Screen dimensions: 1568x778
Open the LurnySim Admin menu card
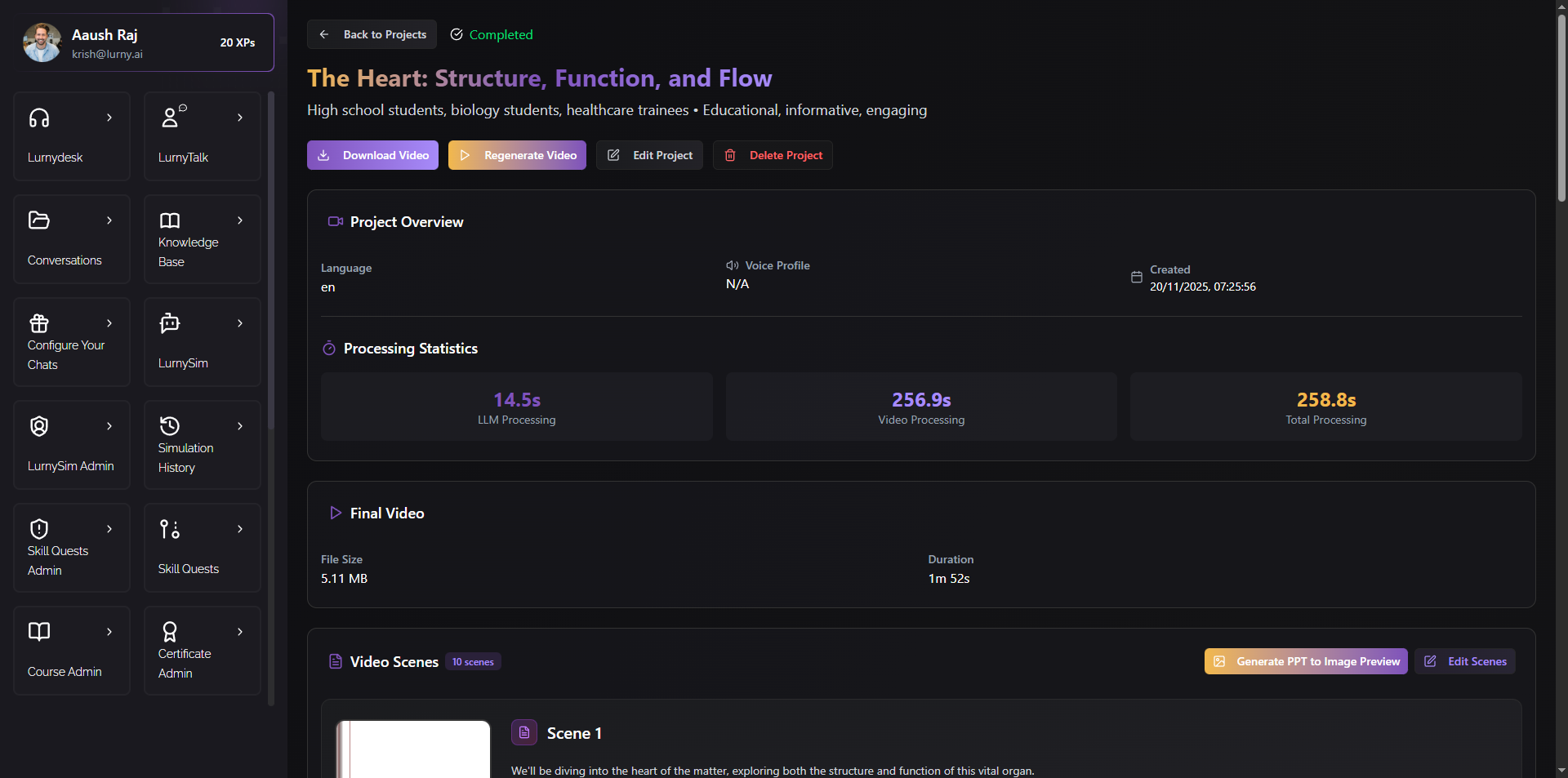pyautogui.click(x=72, y=445)
